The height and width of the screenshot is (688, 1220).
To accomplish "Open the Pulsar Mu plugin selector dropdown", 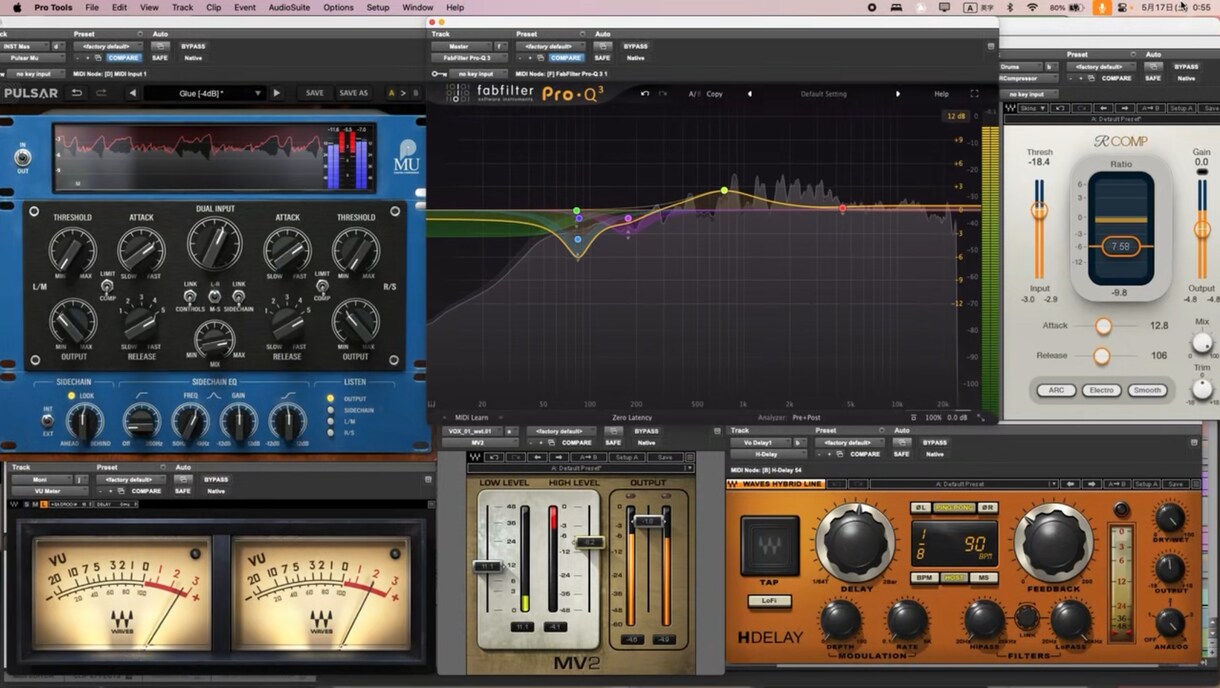I will [x=33, y=58].
